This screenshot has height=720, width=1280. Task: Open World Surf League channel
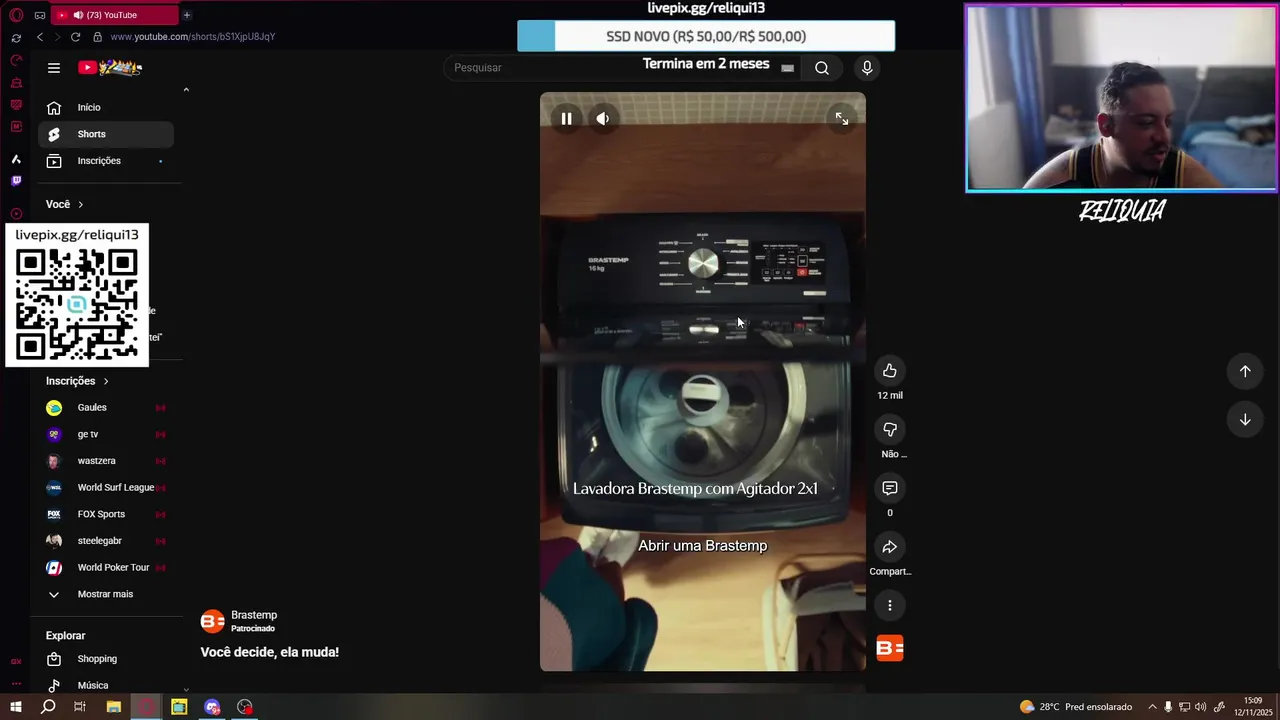[106, 488]
